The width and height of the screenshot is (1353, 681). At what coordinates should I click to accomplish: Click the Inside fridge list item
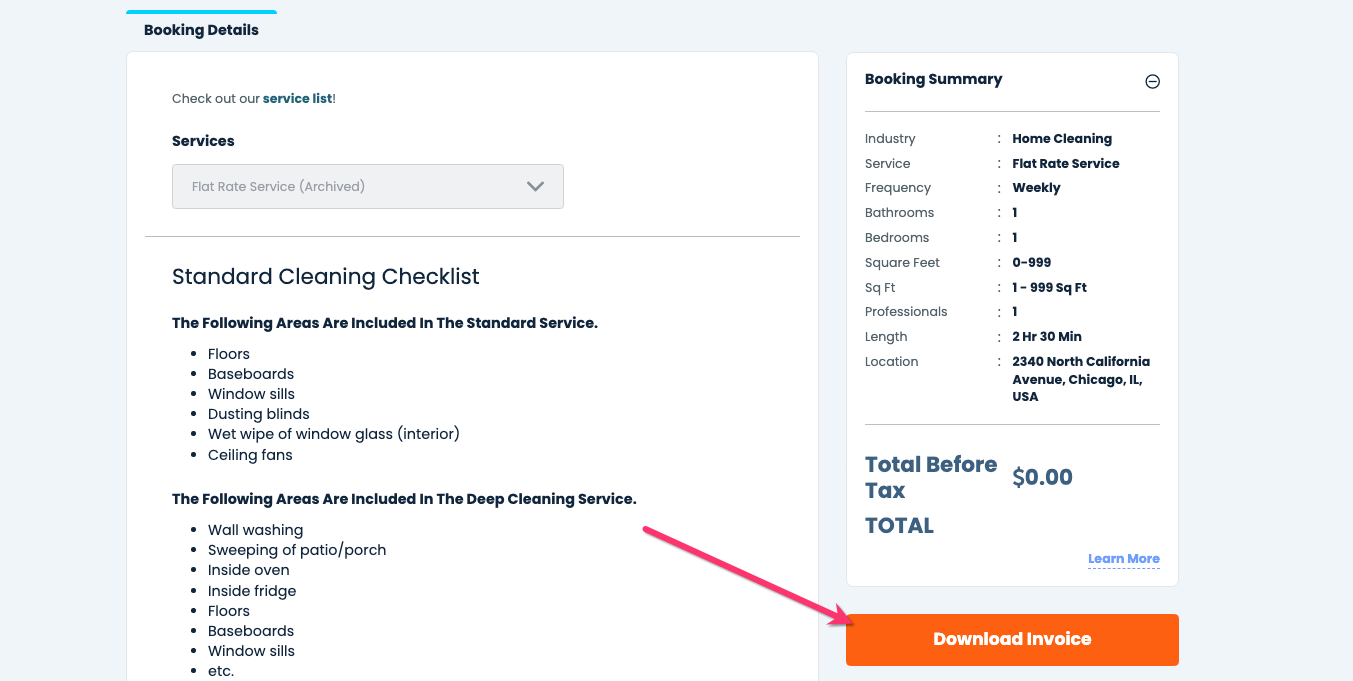point(252,591)
